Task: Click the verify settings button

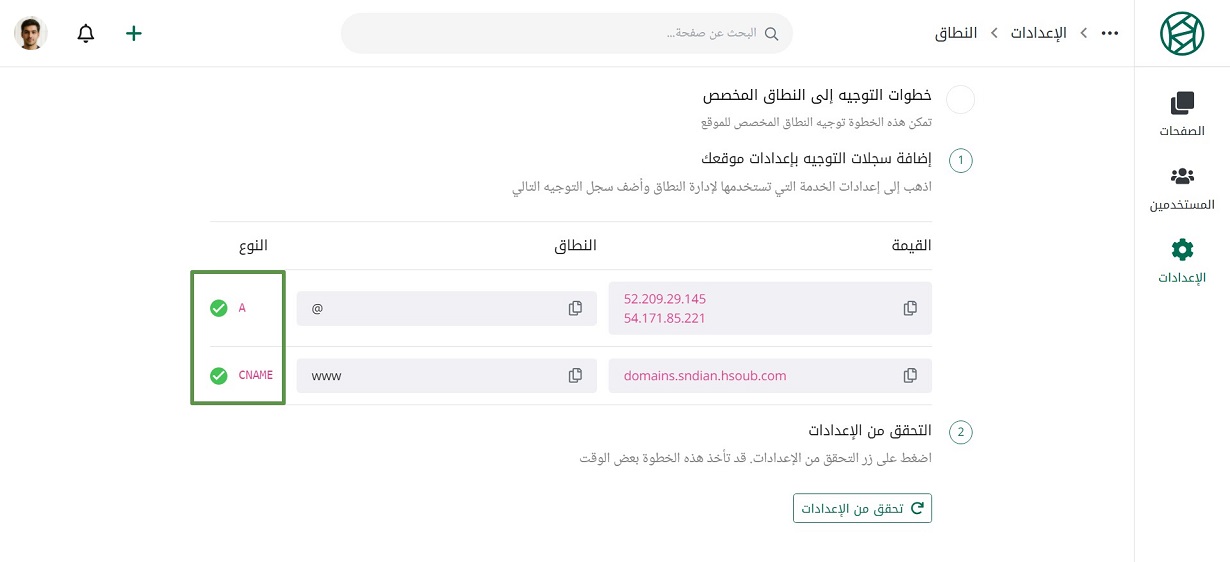Action: tap(862, 508)
